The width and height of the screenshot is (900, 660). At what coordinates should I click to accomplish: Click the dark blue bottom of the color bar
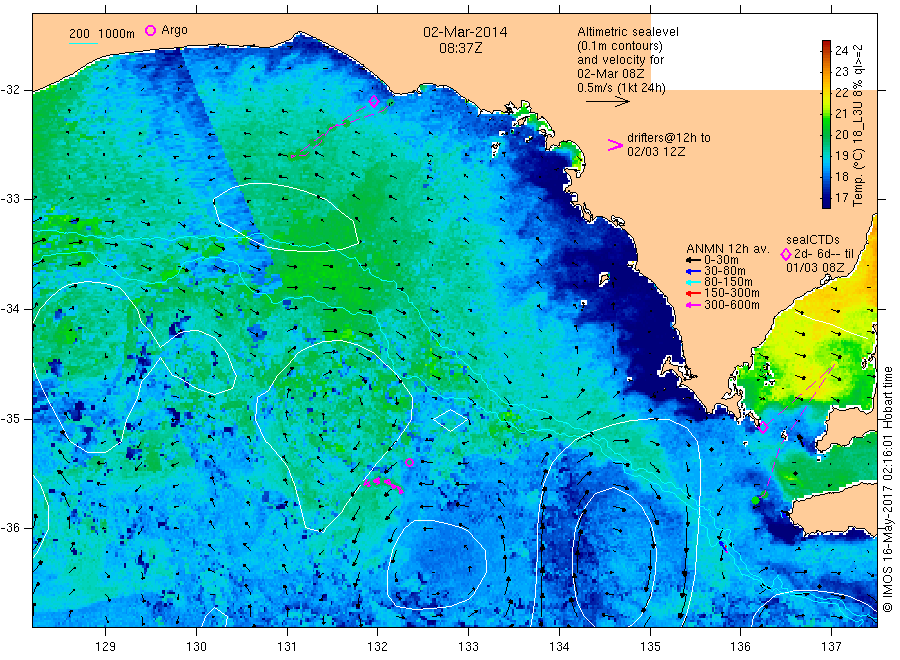826,204
